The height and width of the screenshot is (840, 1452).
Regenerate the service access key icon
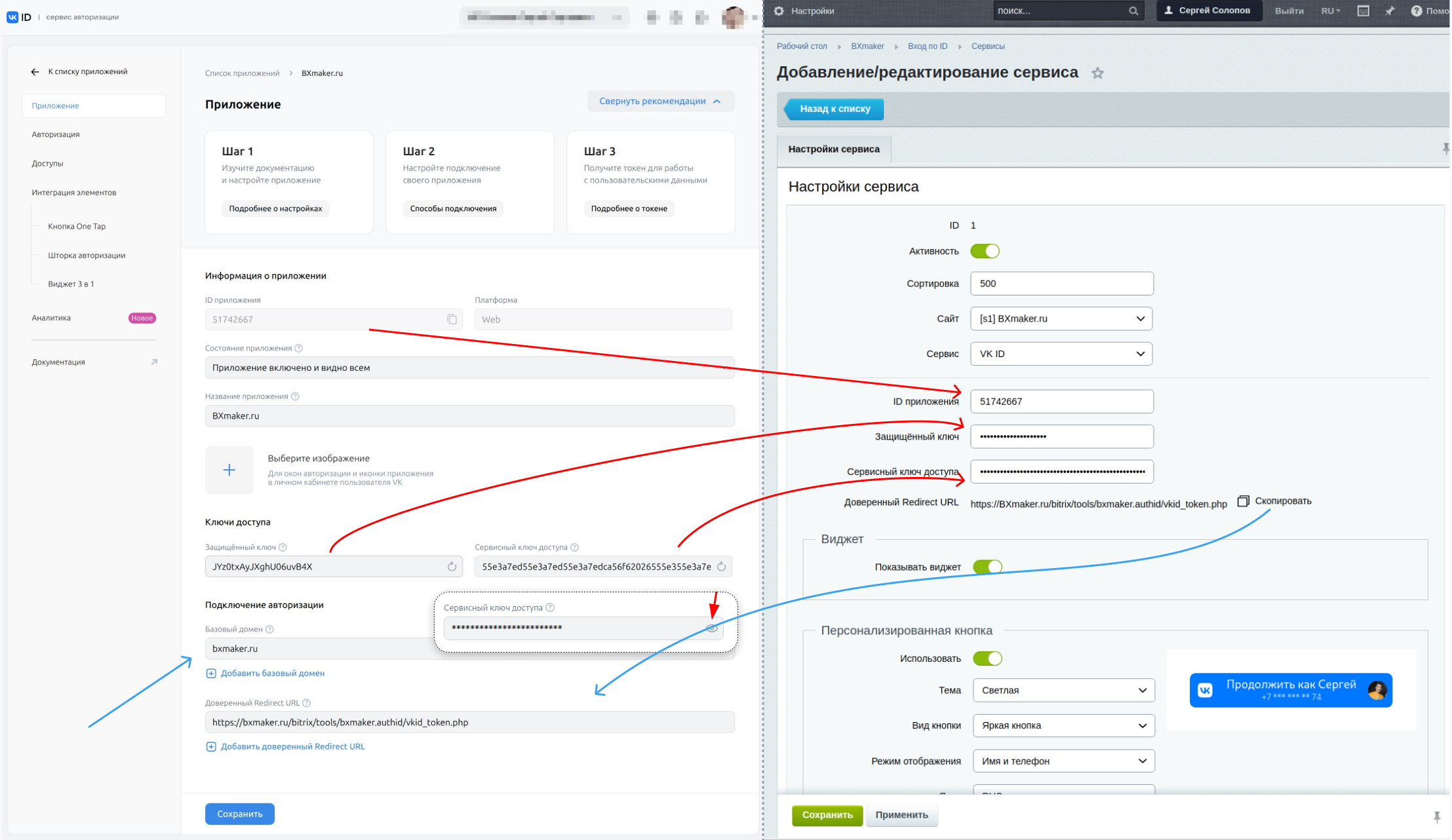721,566
